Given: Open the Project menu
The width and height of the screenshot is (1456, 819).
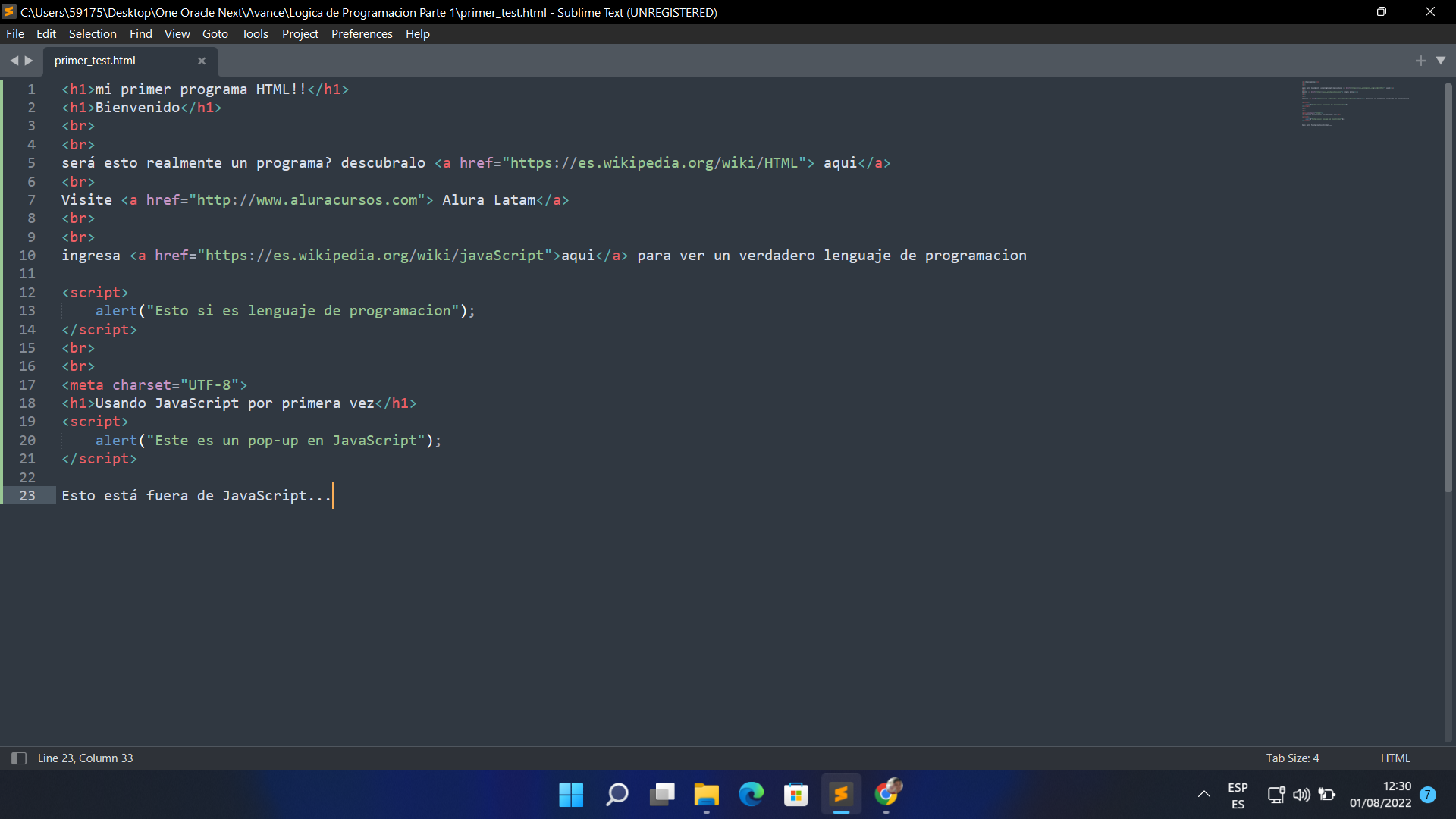Looking at the screenshot, I should 300,33.
